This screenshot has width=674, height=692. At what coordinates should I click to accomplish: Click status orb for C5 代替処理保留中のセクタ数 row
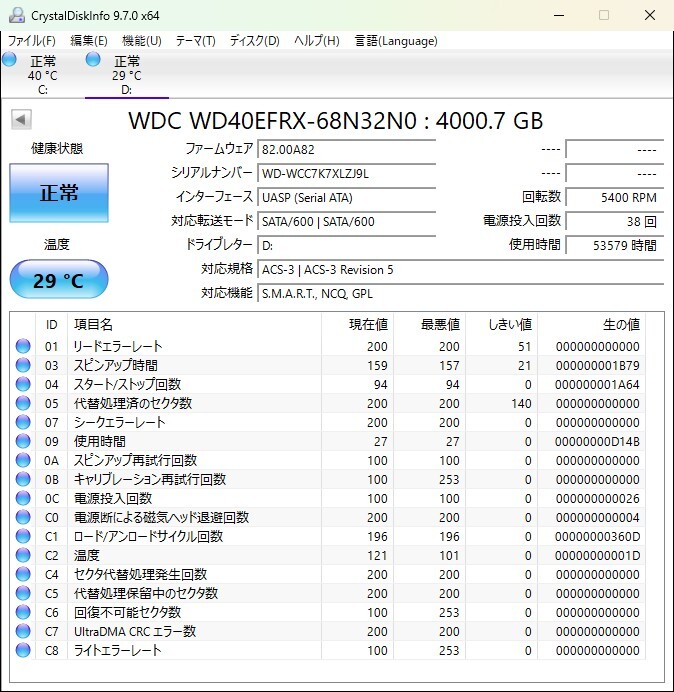tap(23, 593)
